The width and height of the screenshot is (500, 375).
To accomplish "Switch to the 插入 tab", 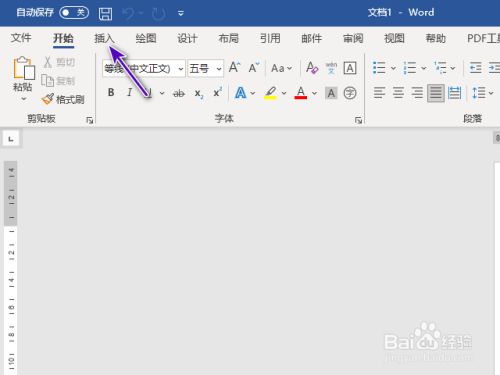I will point(104,38).
